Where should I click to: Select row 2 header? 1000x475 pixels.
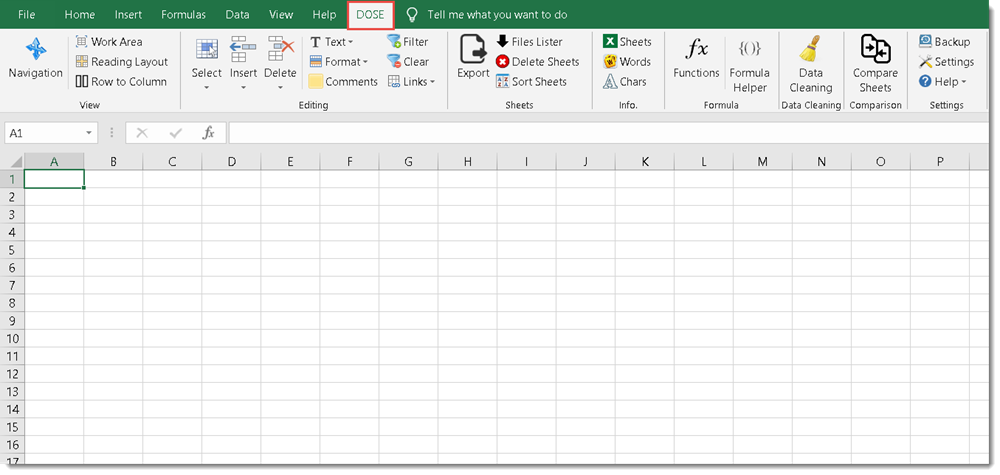tap(14, 197)
